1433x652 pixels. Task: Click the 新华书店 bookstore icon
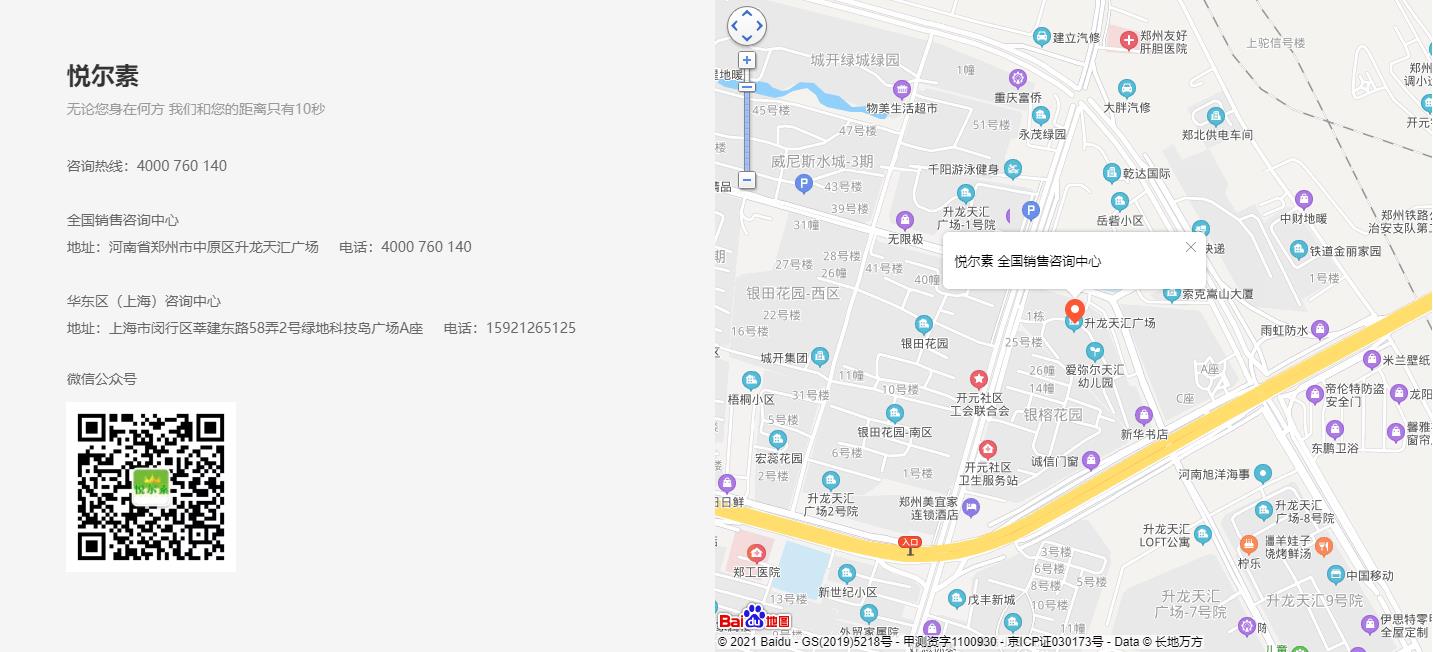[1144, 415]
